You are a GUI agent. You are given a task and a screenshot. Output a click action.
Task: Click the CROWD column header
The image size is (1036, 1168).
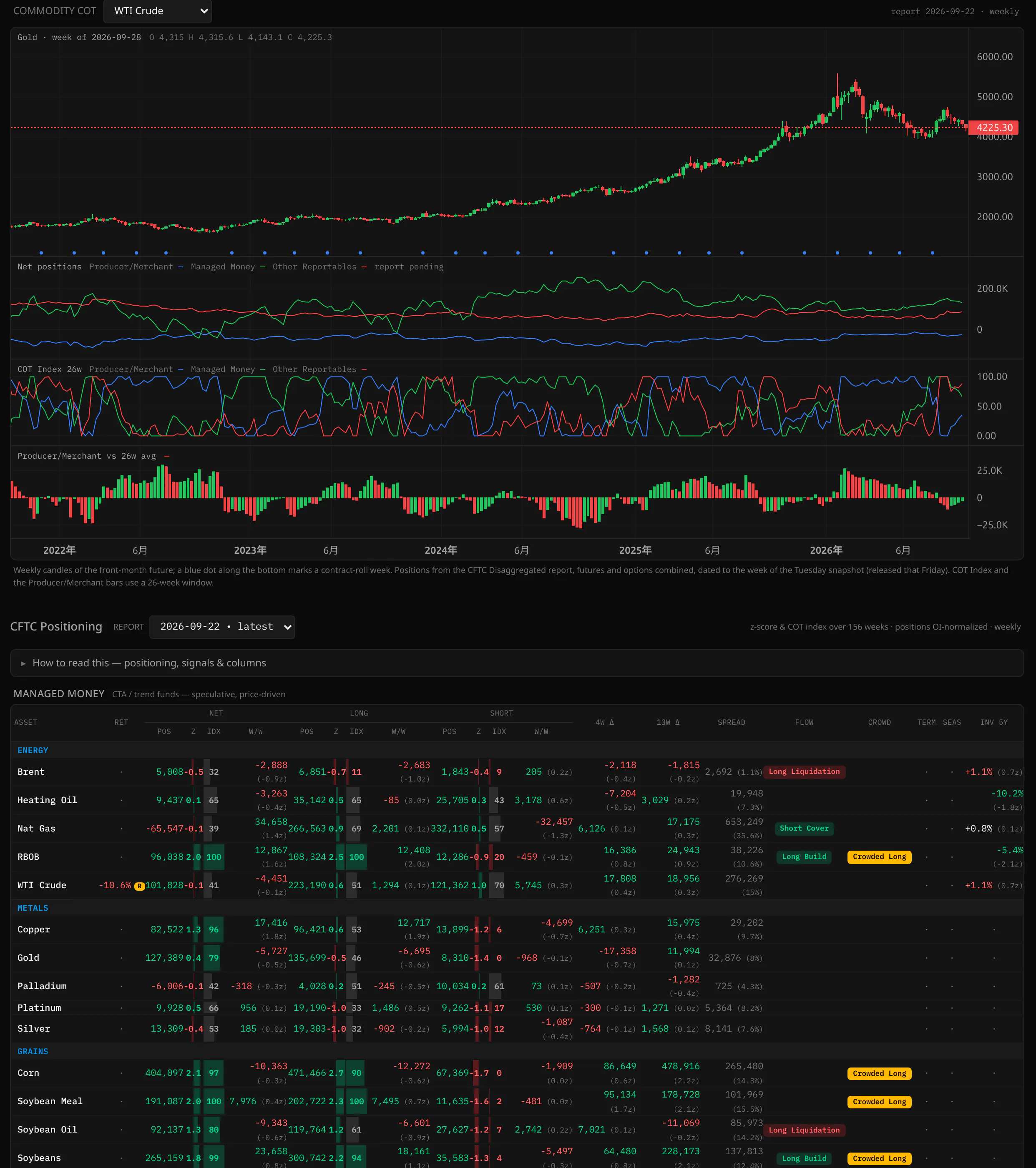[880, 722]
